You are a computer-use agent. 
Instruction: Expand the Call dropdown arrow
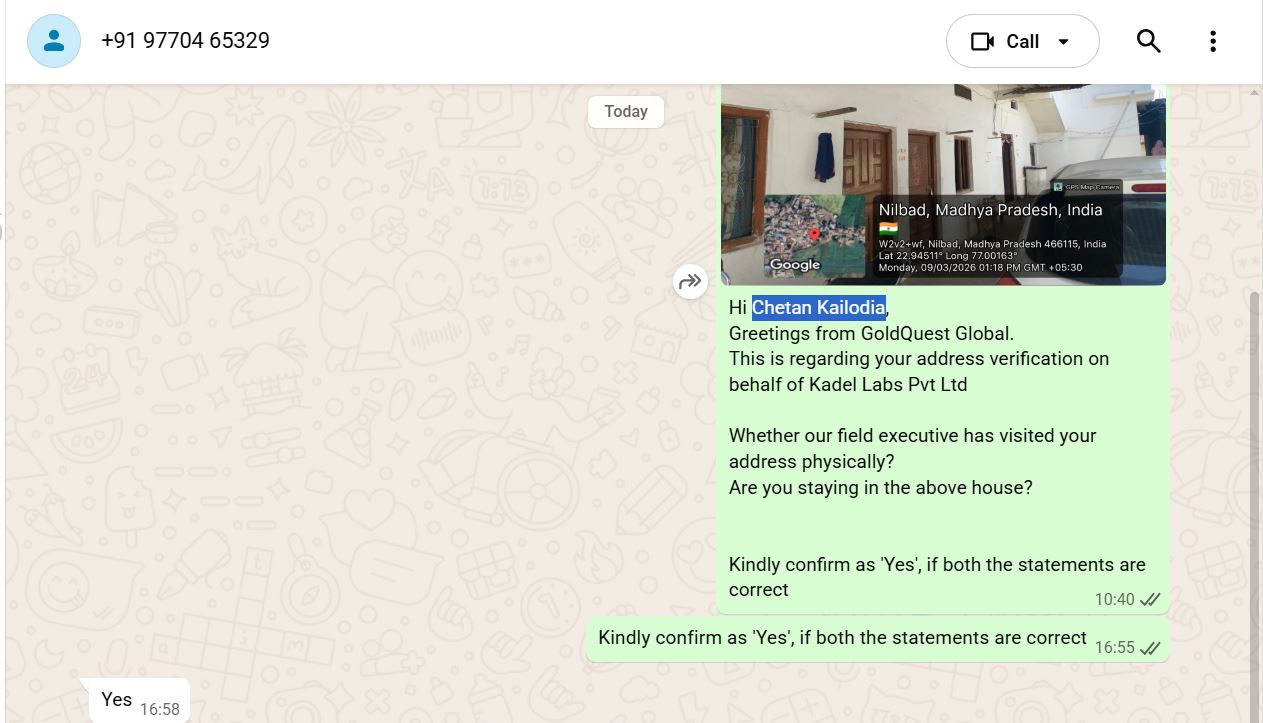point(1063,42)
